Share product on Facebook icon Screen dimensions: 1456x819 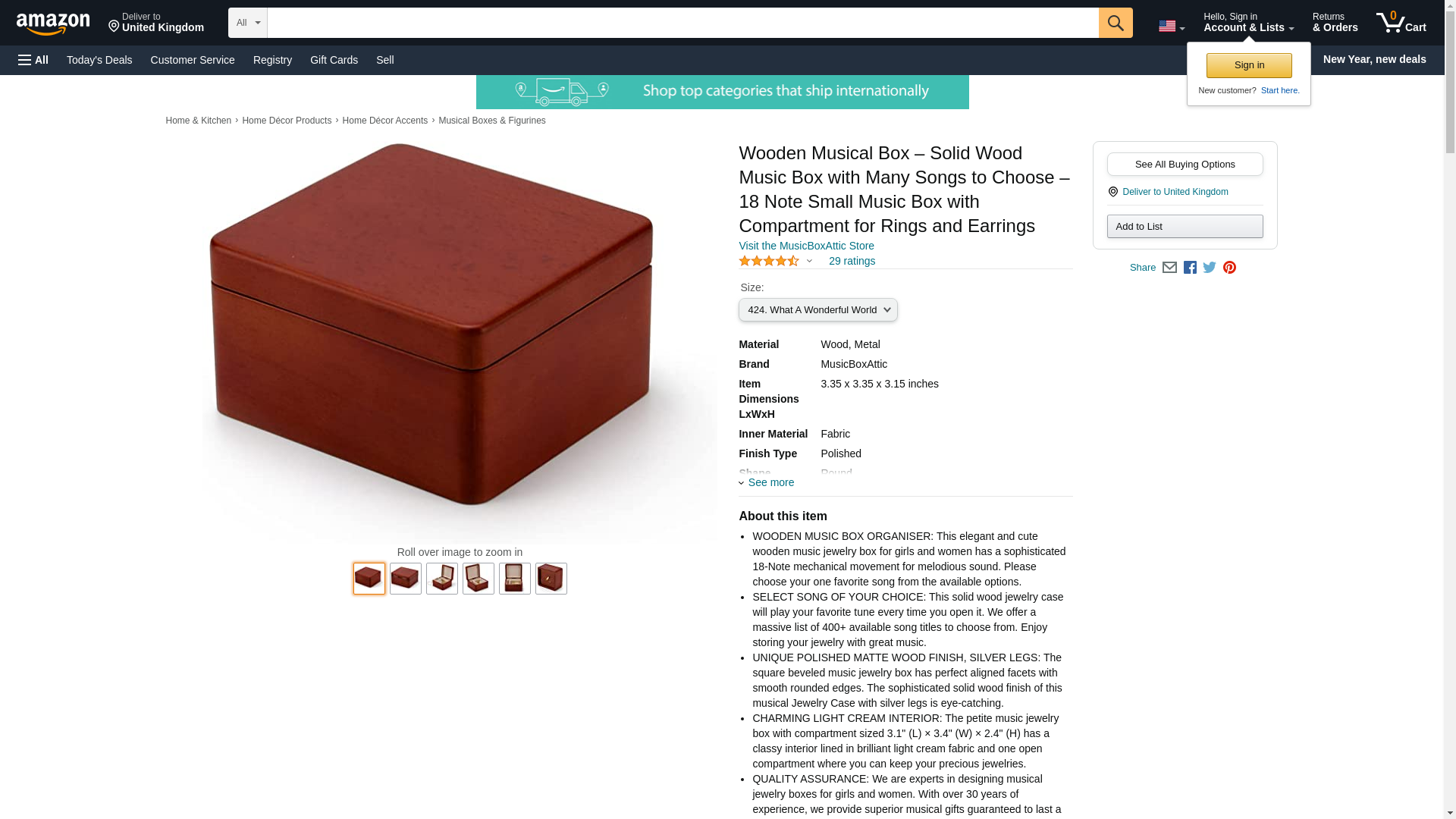(x=1190, y=268)
